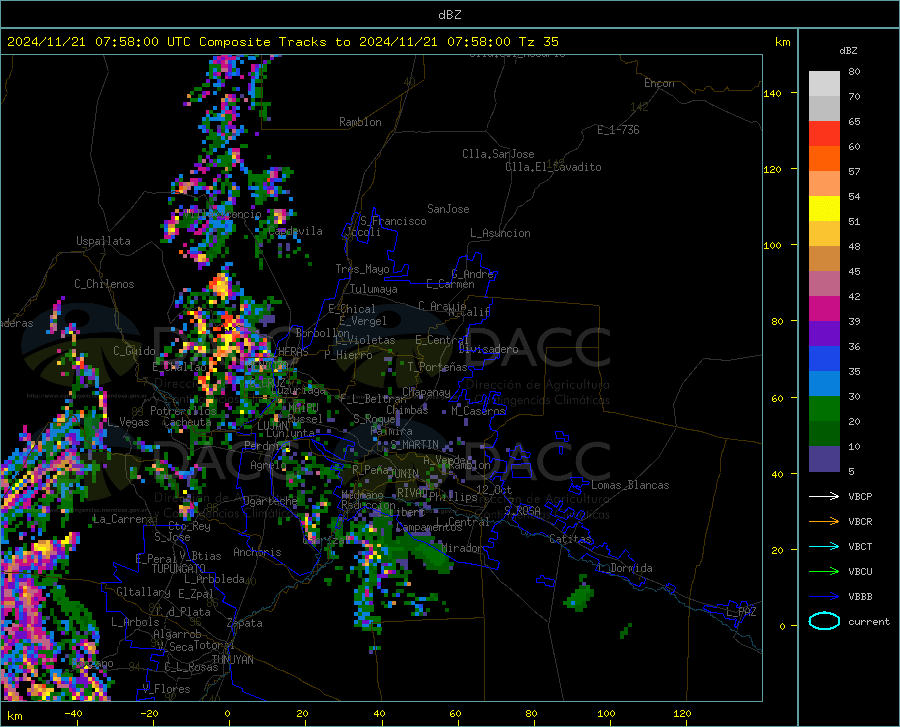
Task: Click the 'VBCR' legend label
Action: tap(860, 522)
